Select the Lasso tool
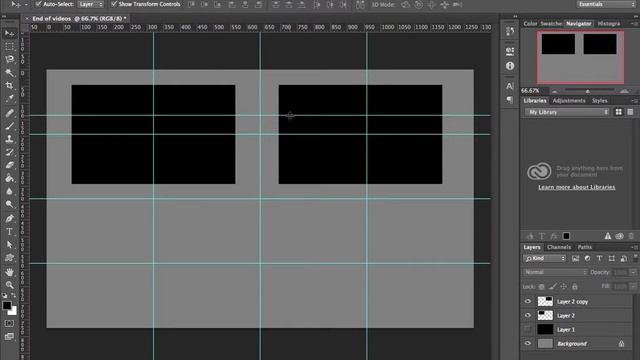640x360 pixels. (9, 60)
